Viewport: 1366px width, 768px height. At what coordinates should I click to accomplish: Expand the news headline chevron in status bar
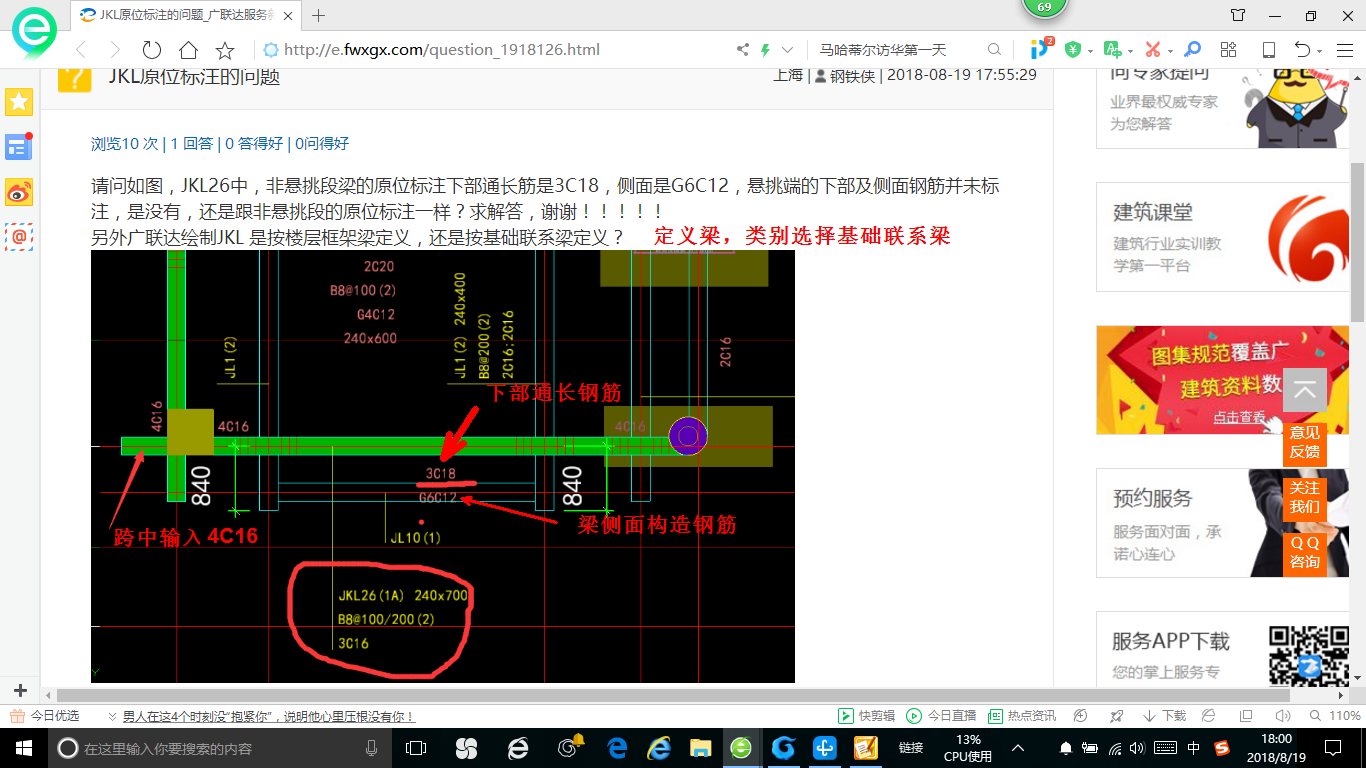[x=112, y=716]
